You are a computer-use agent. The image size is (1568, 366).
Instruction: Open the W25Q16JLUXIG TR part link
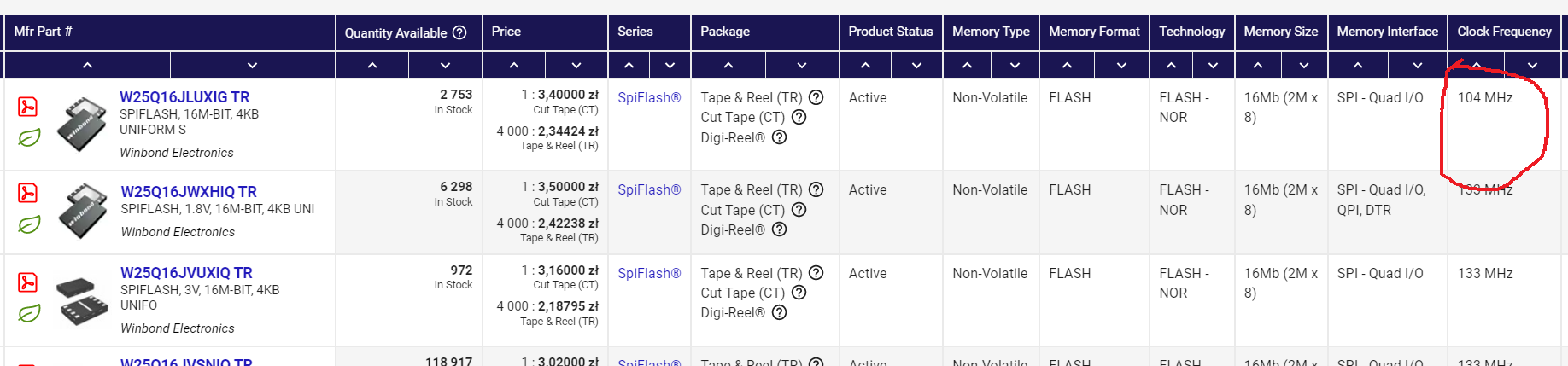pos(184,97)
